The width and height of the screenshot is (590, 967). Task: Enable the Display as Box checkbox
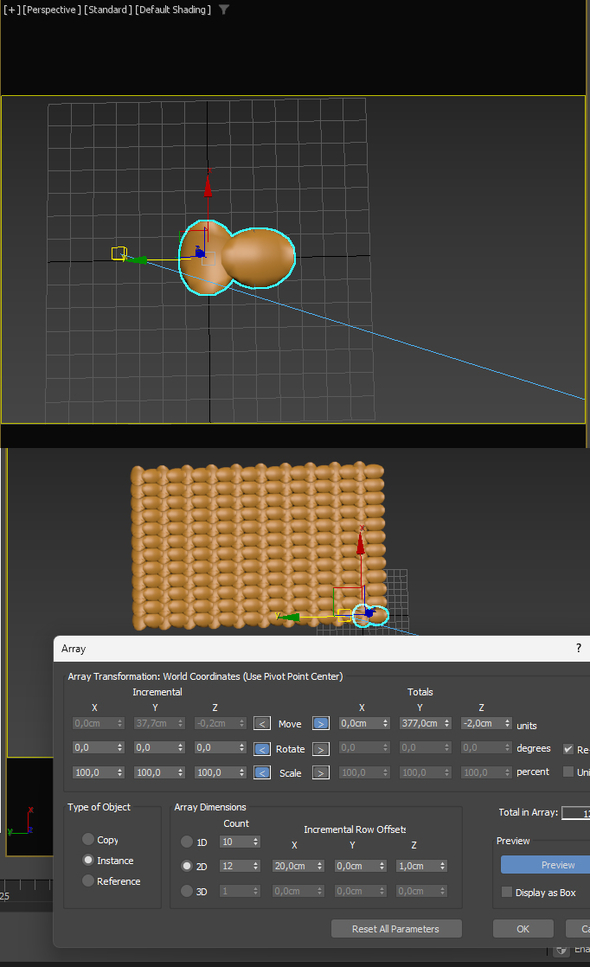(507, 892)
